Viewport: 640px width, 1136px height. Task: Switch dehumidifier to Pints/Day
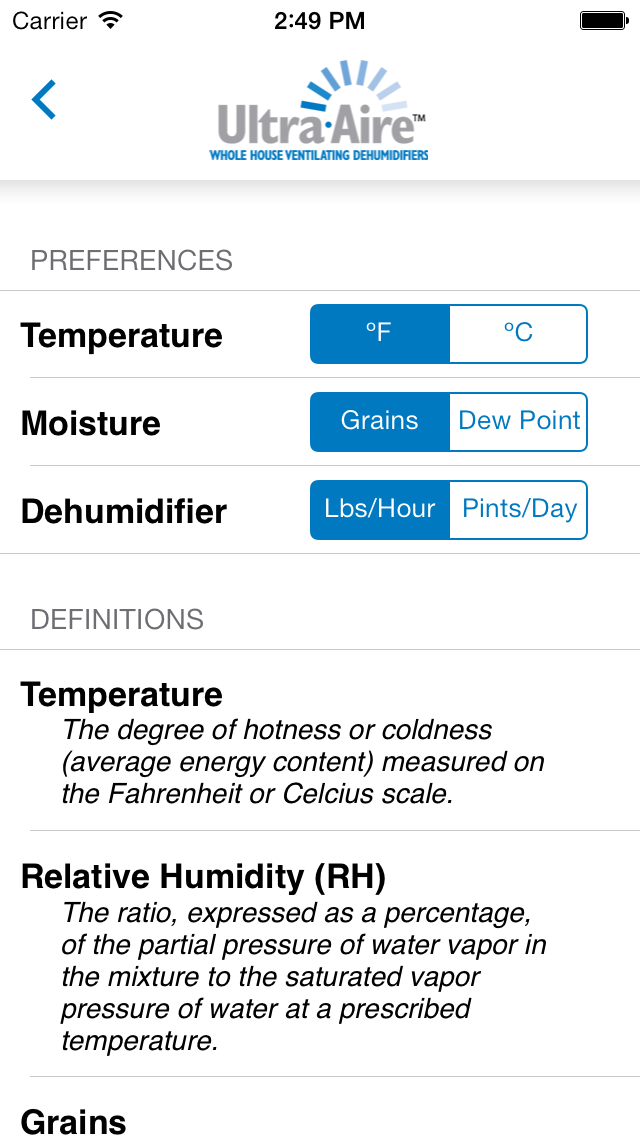tap(518, 510)
